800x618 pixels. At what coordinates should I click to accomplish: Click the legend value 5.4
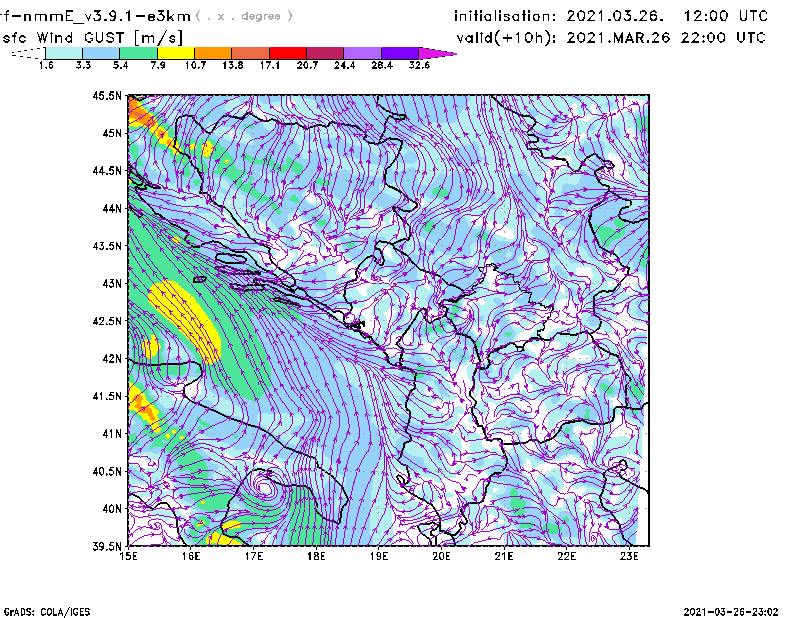click(120, 65)
